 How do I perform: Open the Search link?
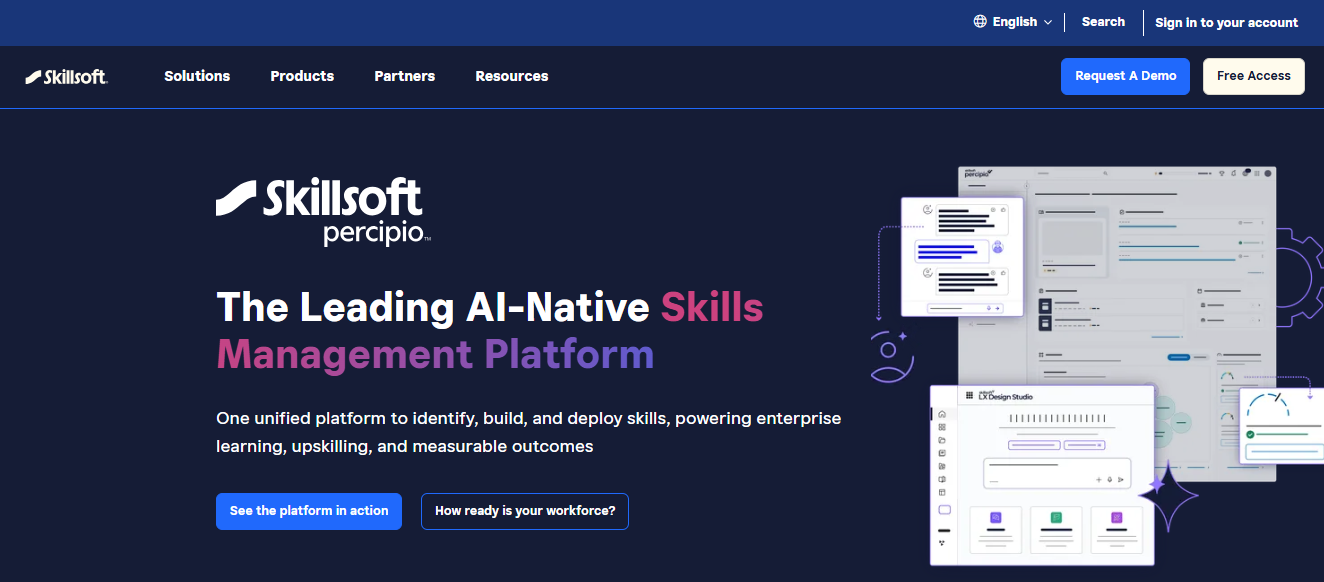point(1103,22)
